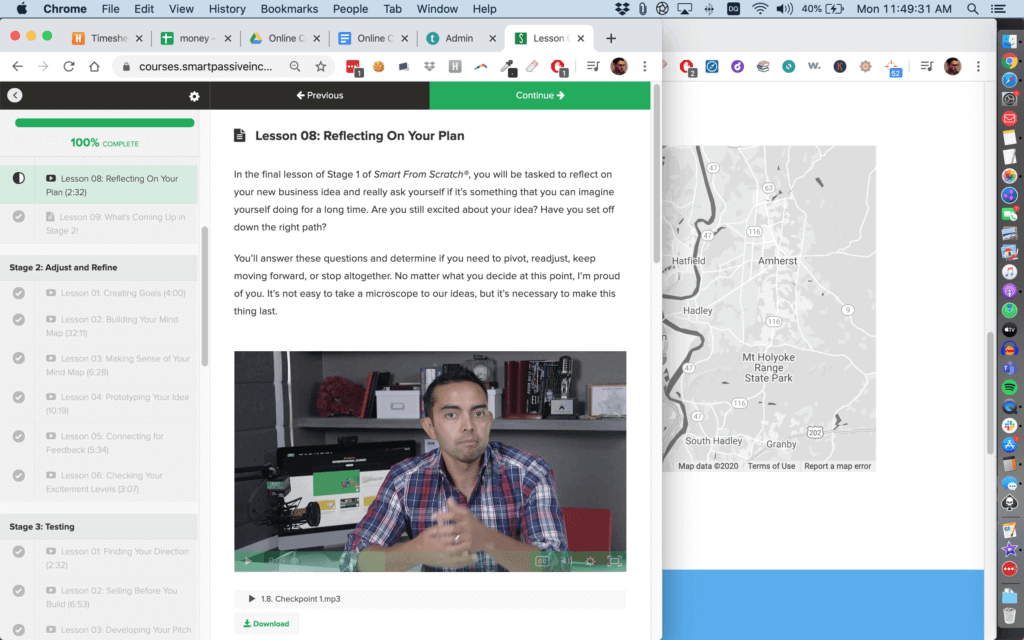1024x640 pixels.
Task: Collapse the Stage 2: Adjust and Refine section
Action: [x=99, y=267]
